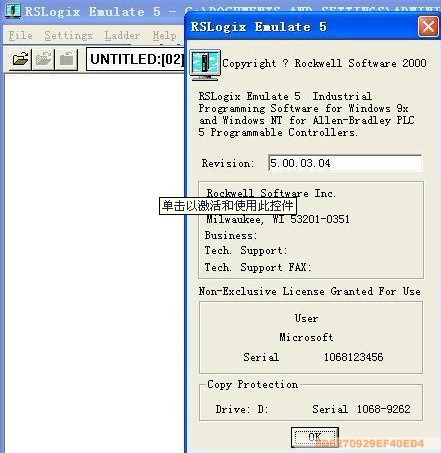Click the Revision 5.00.03.04 field
Screen dimensions: 441x453
click(345, 163)
